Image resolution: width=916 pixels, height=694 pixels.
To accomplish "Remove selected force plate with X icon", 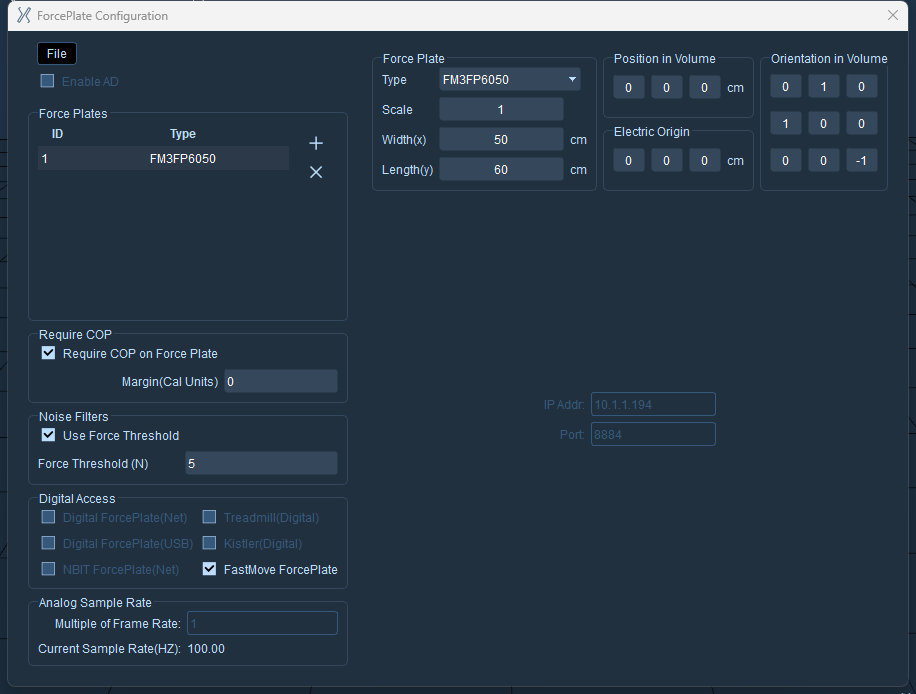I will pos(315,172).
